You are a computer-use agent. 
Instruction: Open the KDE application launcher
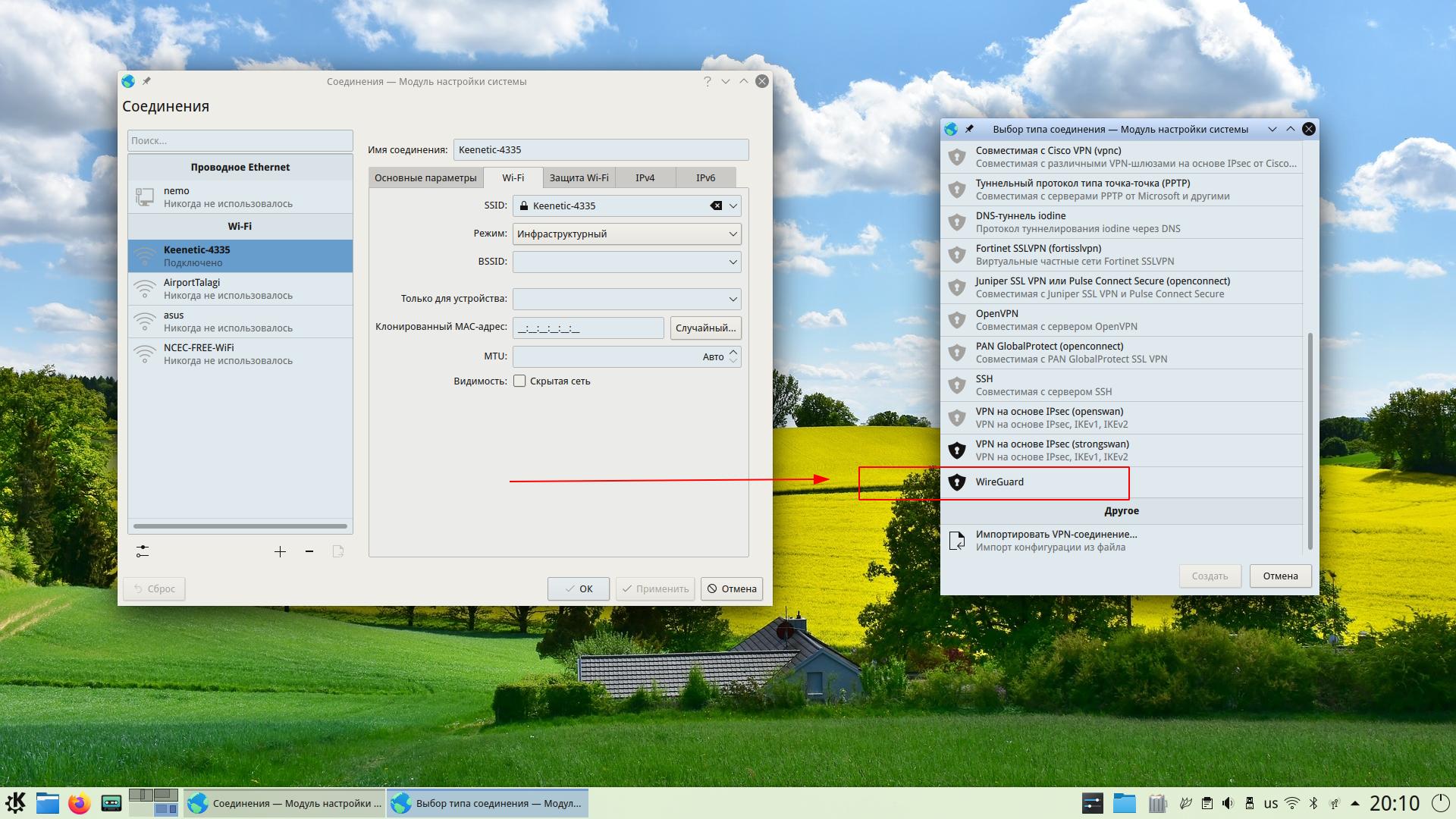click(16, 803)
